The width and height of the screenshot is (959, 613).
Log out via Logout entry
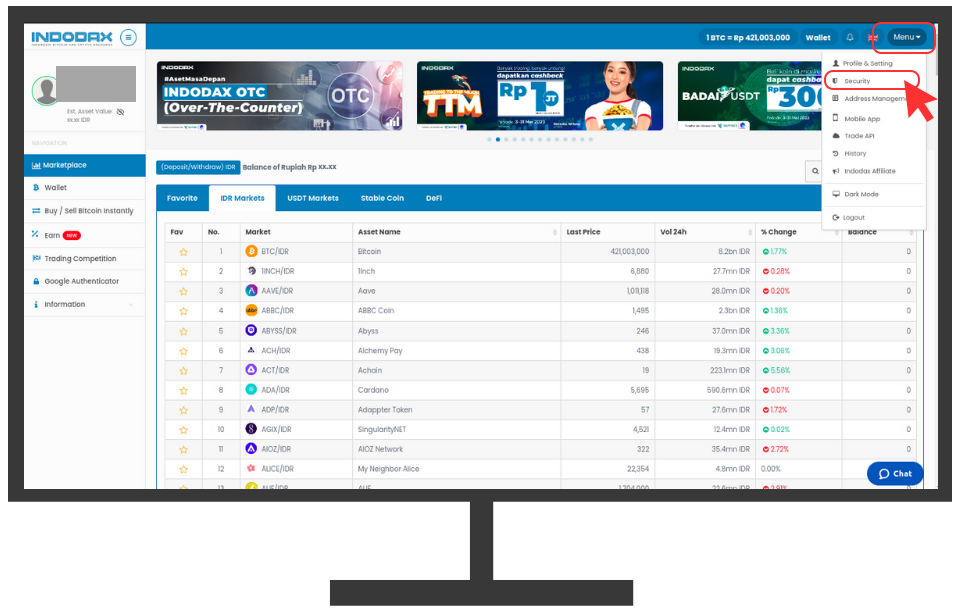[848, 217]
